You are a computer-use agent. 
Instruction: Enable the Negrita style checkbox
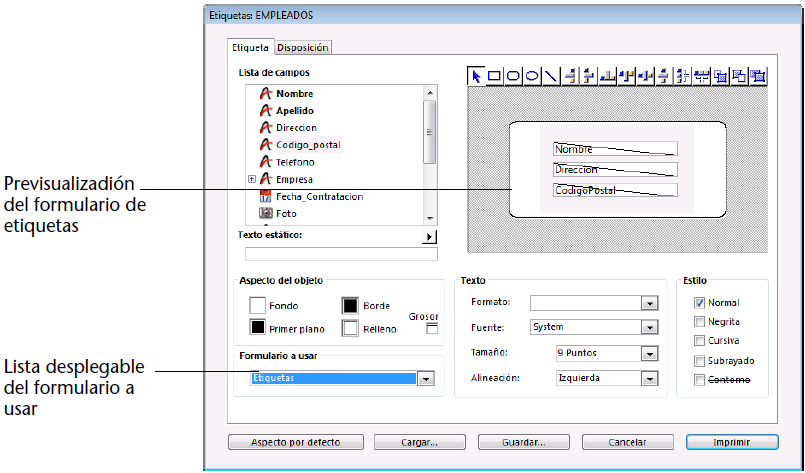pyautogui.click(x=699, y=322)
